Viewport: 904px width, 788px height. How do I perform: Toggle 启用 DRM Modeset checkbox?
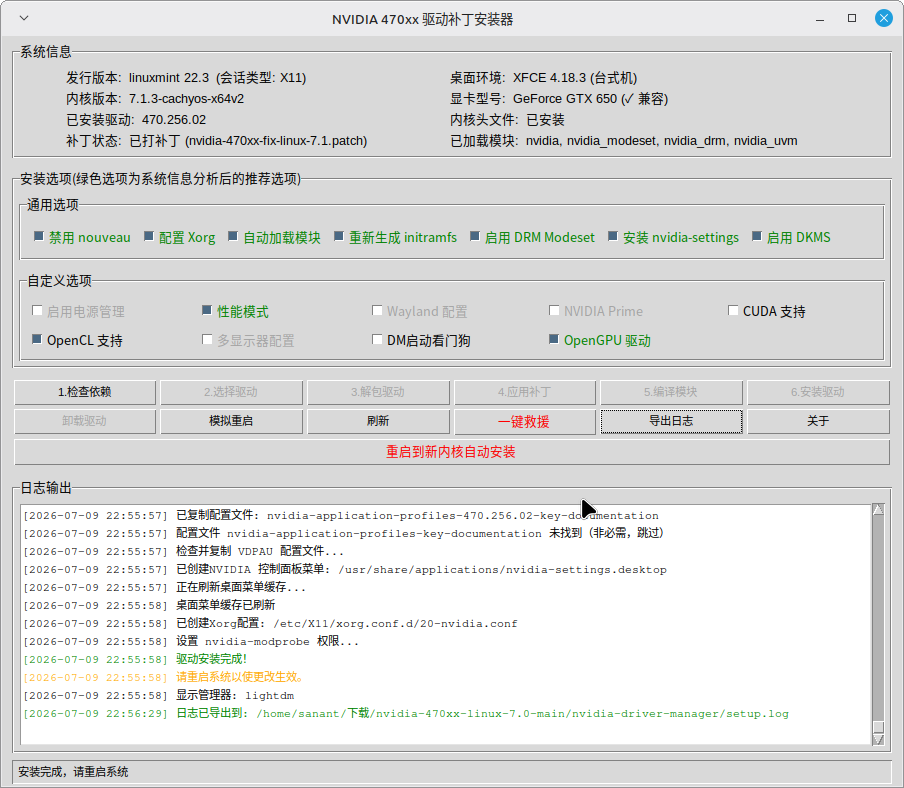[x=474, y=236]
